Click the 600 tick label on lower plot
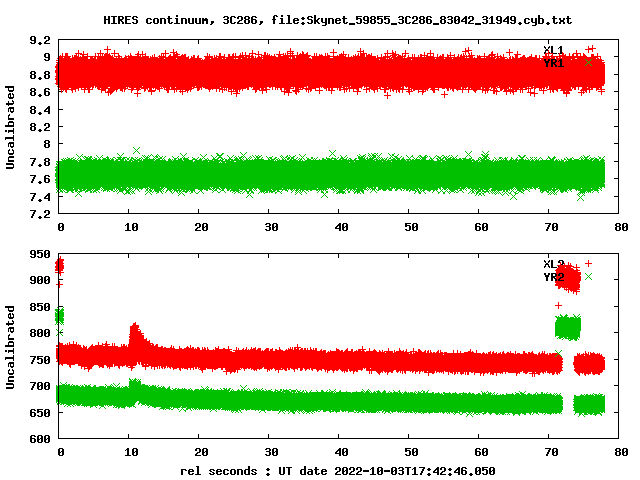This screenshot has height=480, width=640. [40, 439]
